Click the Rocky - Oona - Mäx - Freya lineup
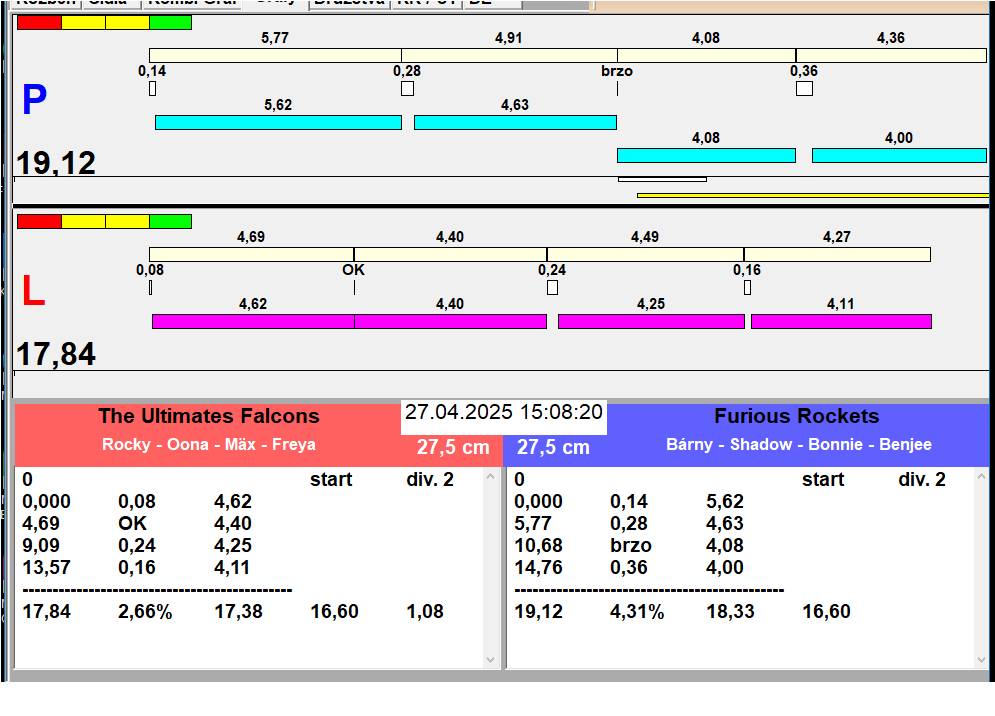The image size is (995, 716). (209, 444)
